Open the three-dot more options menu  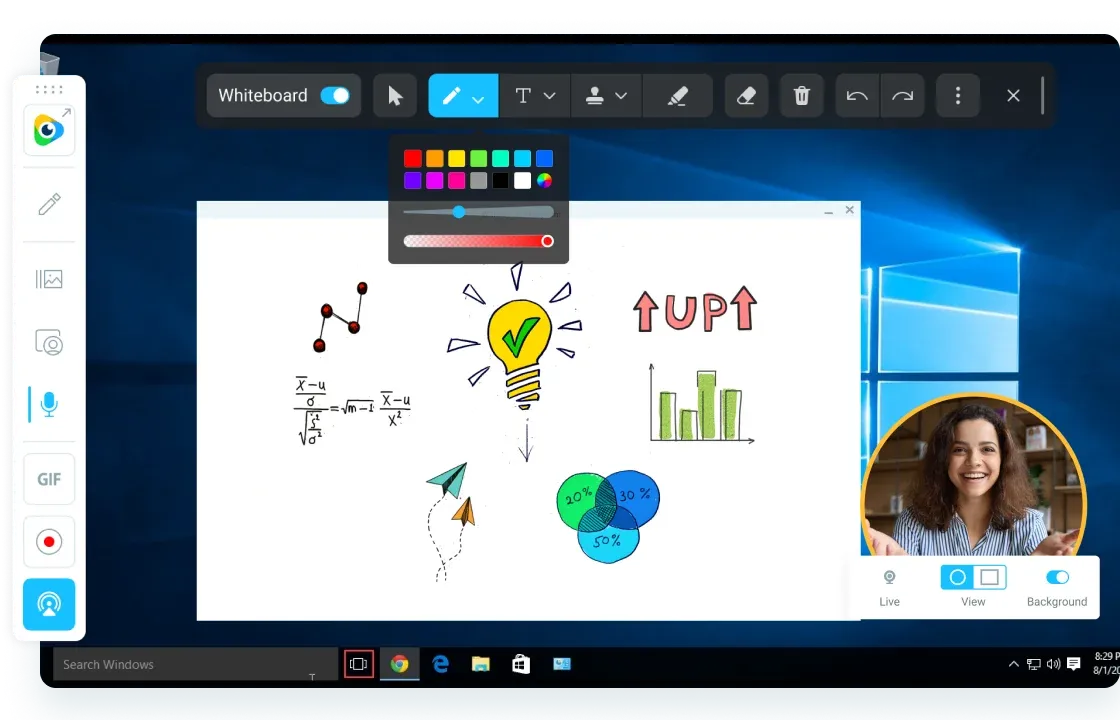(958, 96)
